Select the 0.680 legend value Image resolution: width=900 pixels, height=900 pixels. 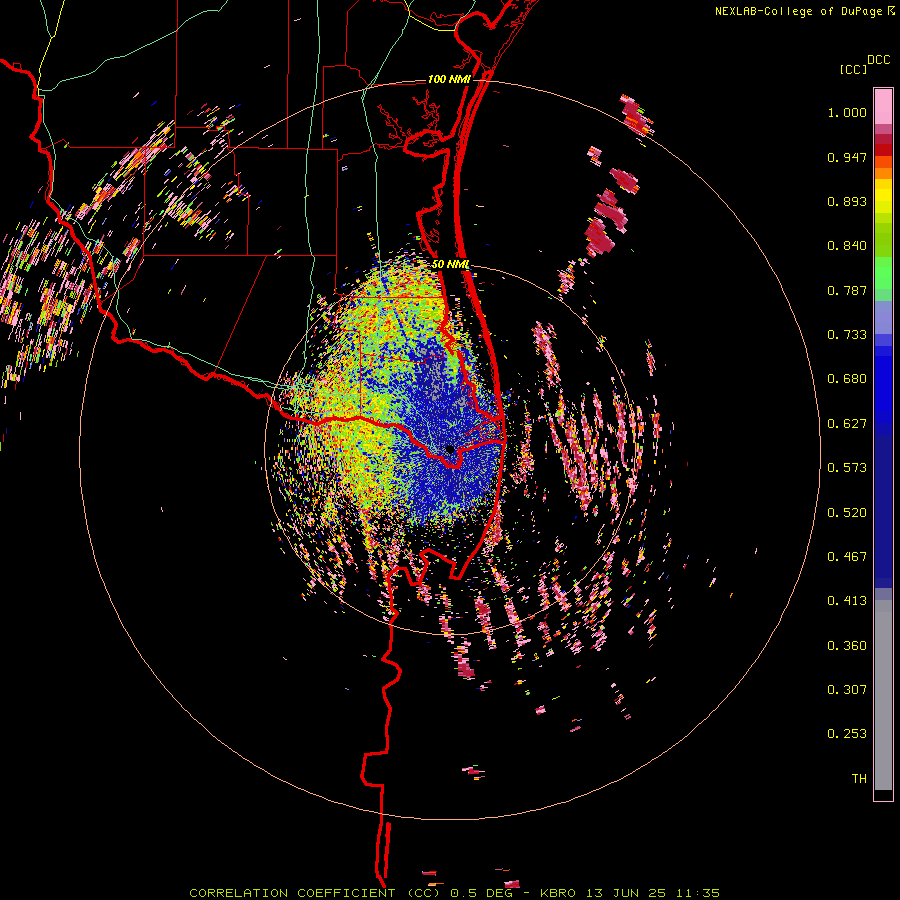847,379
